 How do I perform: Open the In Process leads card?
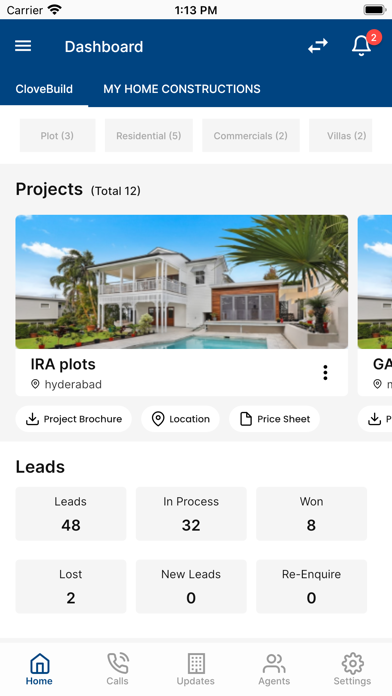coord(191,514)
